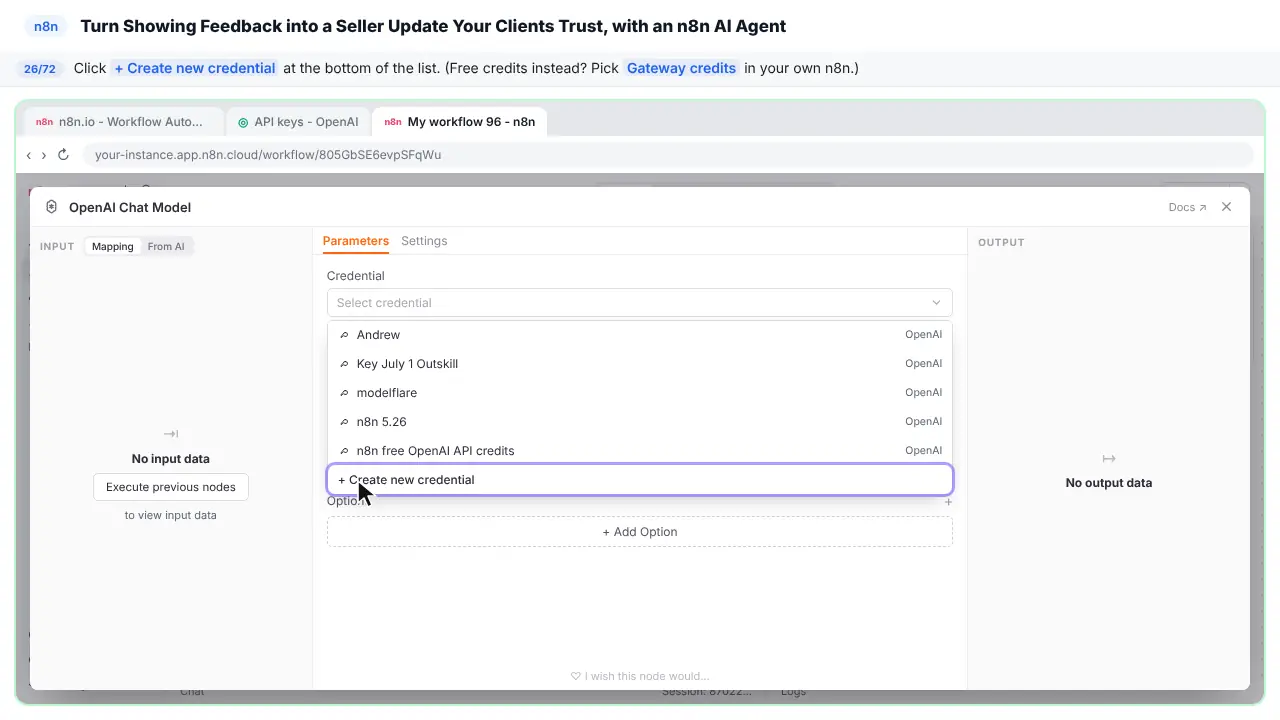Click the plus icon next to Options

coord(948,502)
